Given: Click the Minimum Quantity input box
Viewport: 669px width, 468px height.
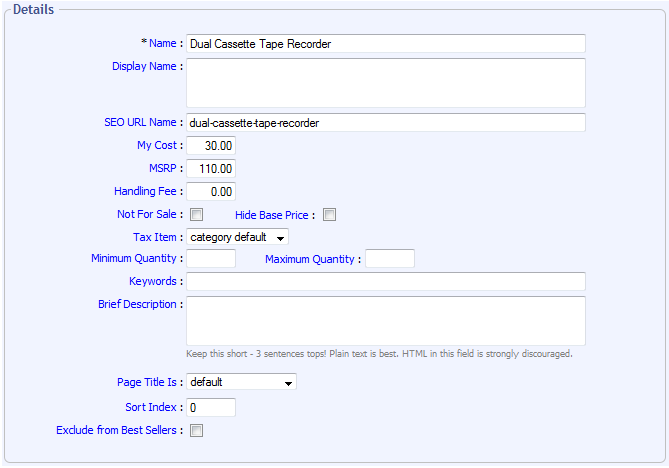Looking at the screenshot, I should coord(211,259).
